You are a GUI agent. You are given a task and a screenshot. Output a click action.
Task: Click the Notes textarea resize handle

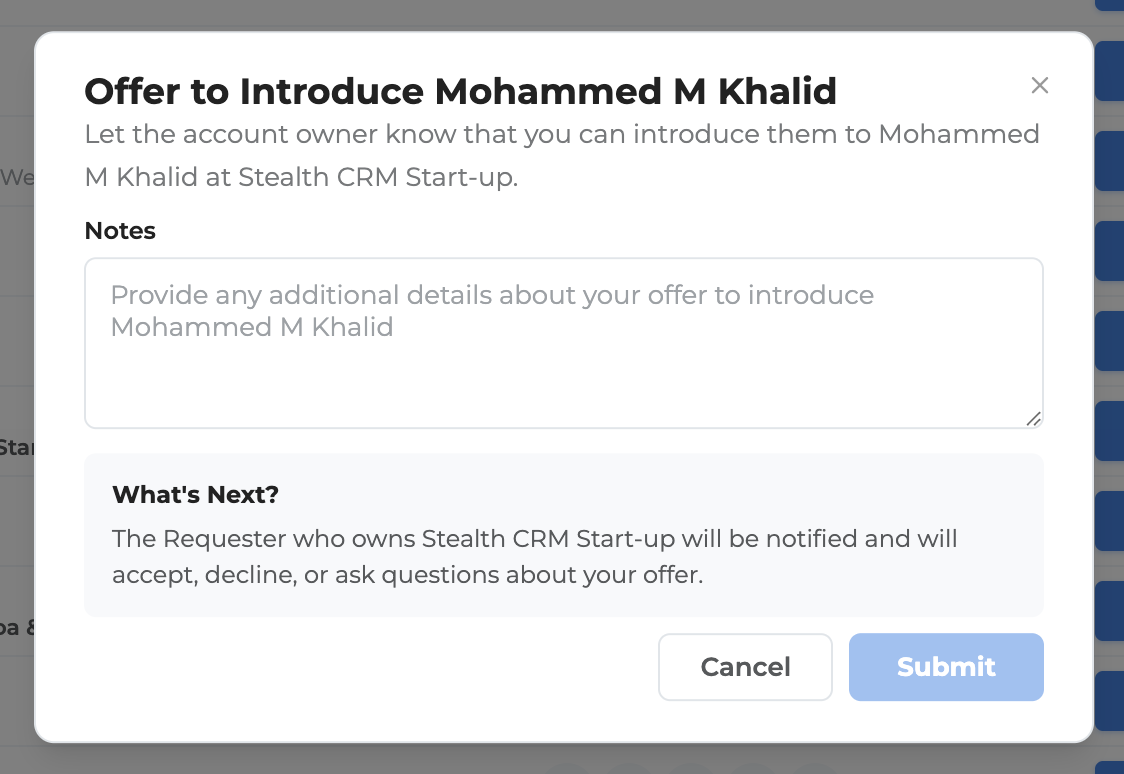click(1034, 419)
